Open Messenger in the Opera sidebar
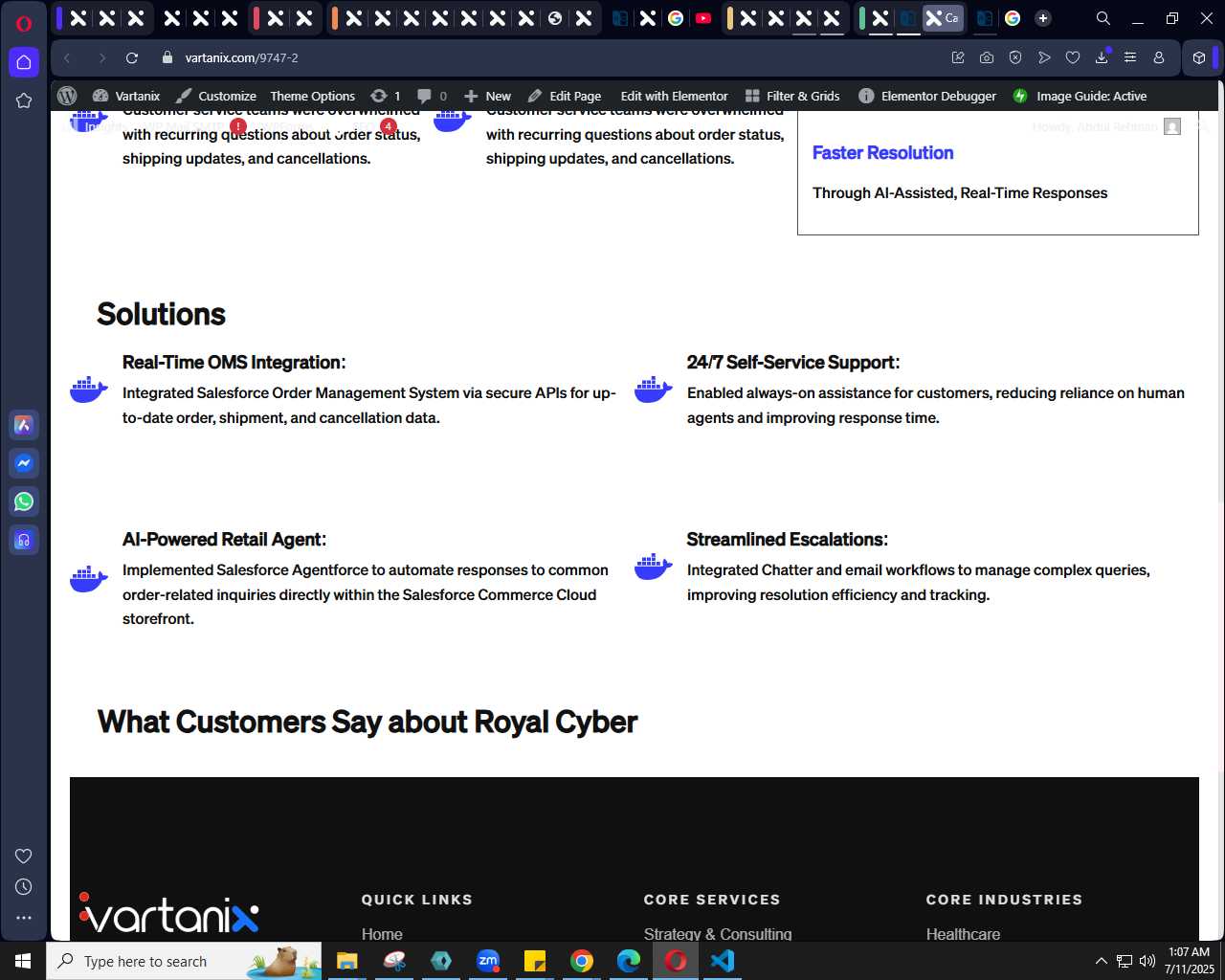Screen dimensions: 1225x980 [24, 463]
